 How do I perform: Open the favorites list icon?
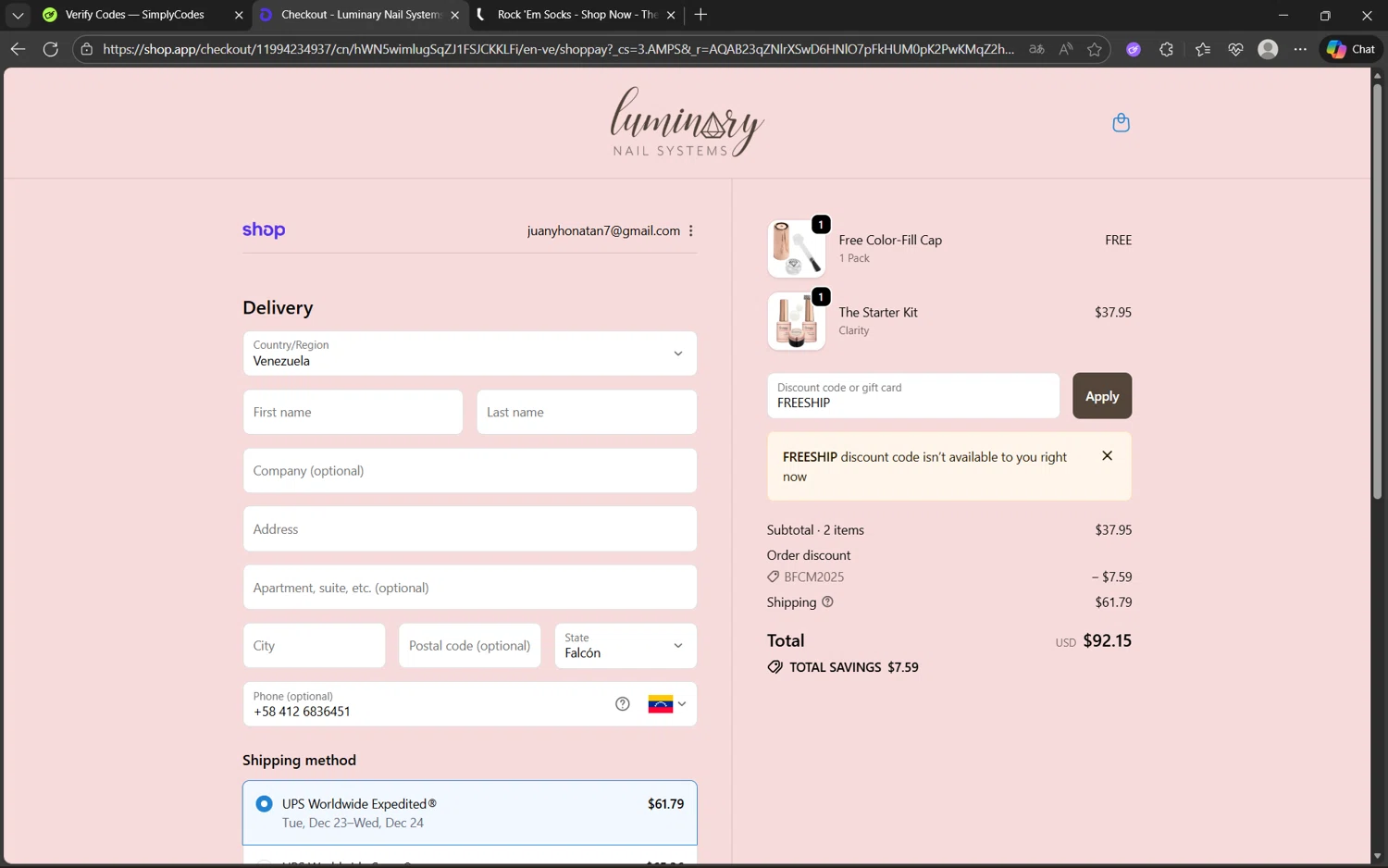[1203, 49]
